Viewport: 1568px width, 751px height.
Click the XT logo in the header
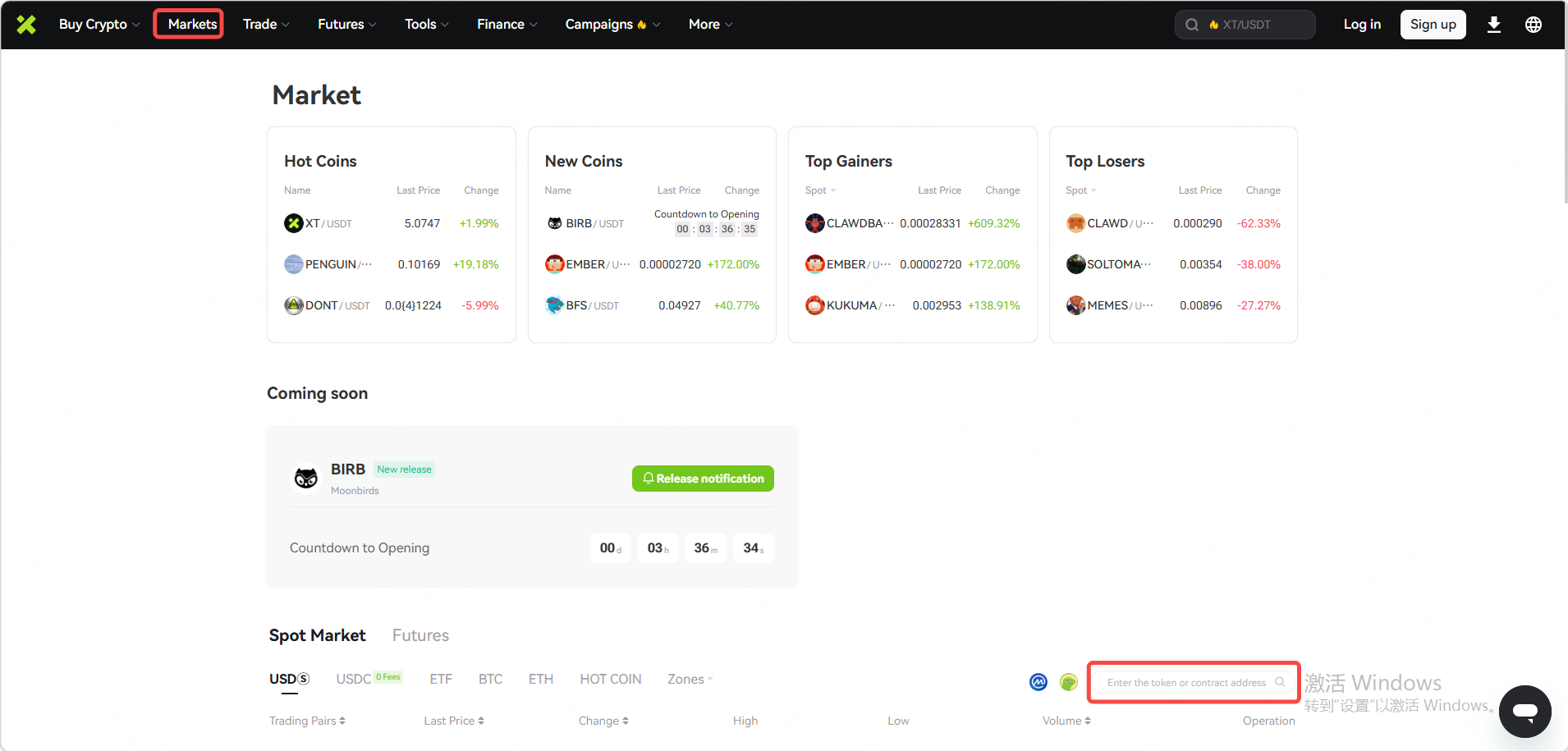pos(26,25)
